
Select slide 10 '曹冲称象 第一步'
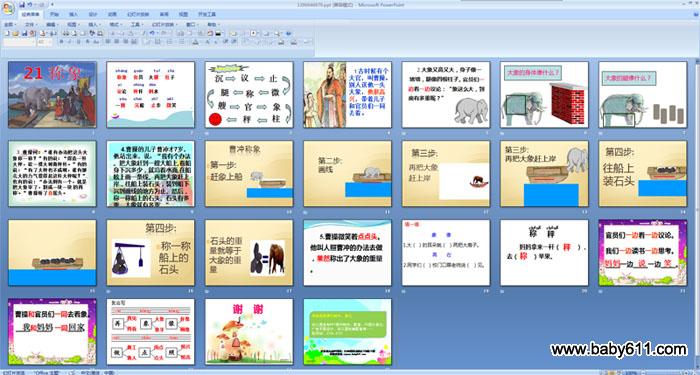click(x=249, y=174)
